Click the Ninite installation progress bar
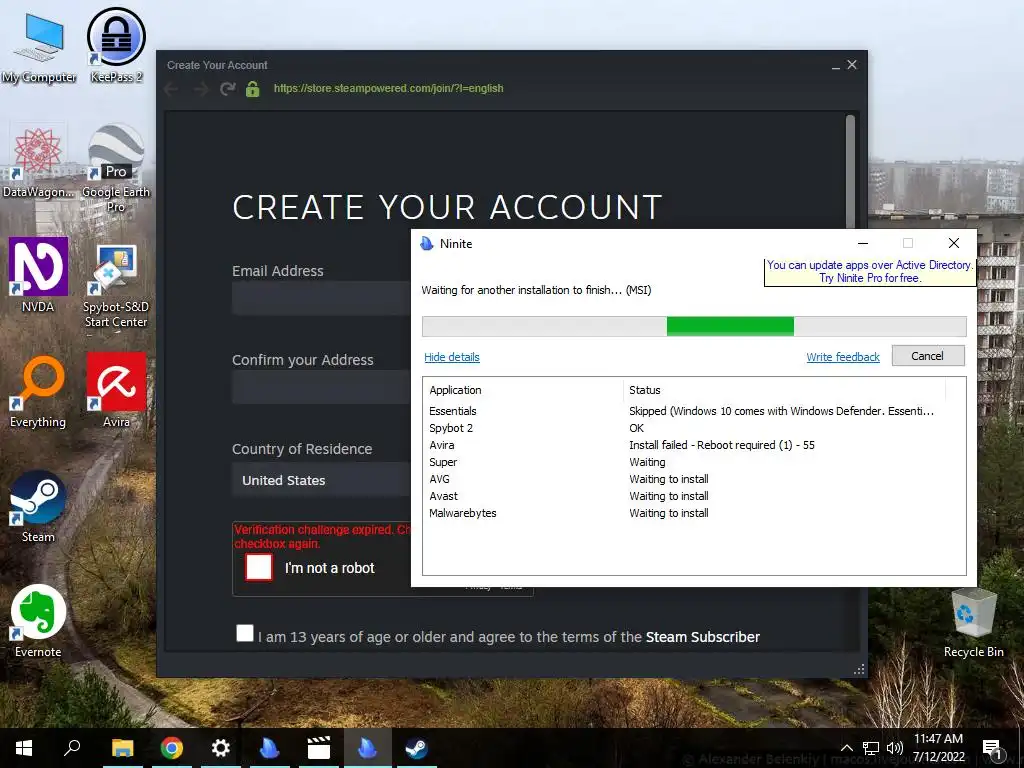Screen dimensions: 1024x768 click(694, 326)
